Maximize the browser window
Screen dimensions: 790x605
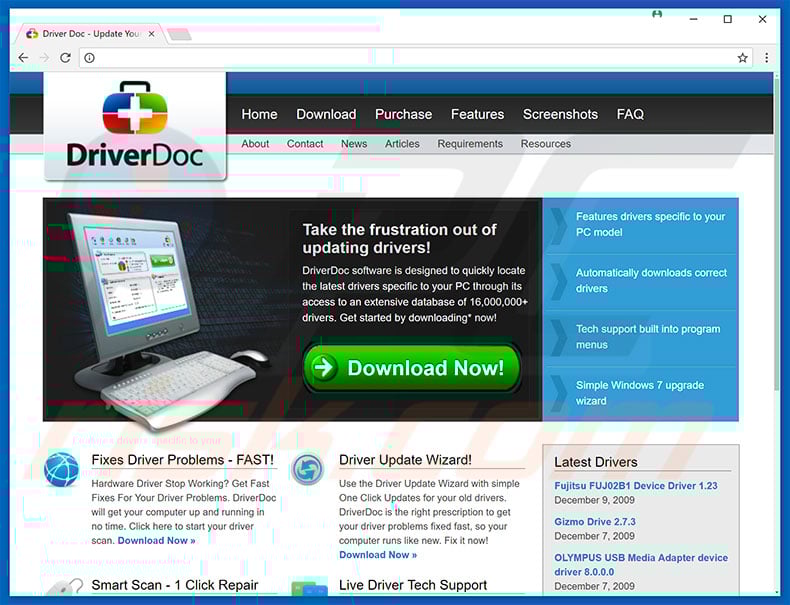(x=728, y=19)
